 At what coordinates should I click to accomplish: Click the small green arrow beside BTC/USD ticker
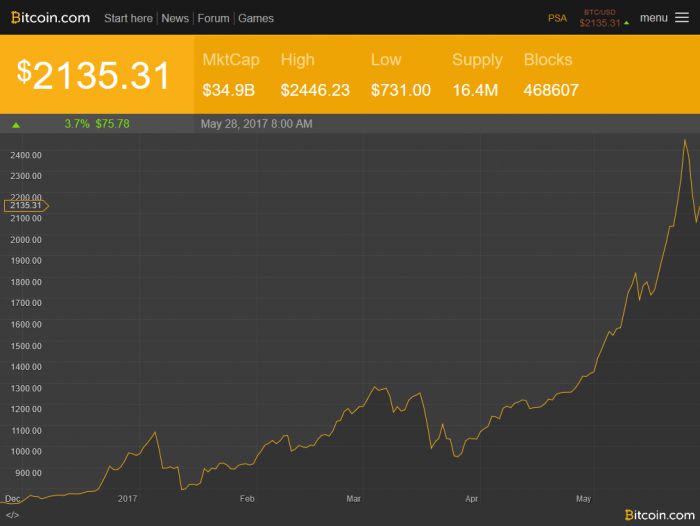pyautogui.click(x=627, y=23)
